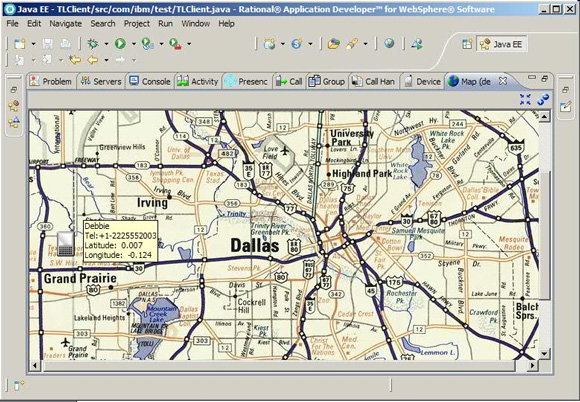
Task: Click the Forward navigation arrow icon
Action: point(120,60)
